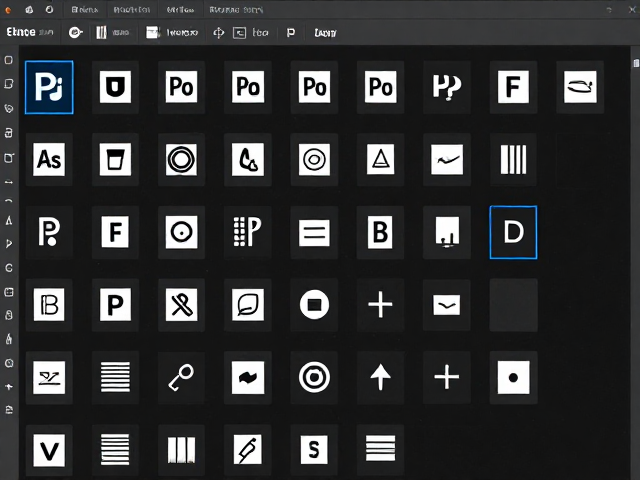Open the P with dot tile

[49, 232]
